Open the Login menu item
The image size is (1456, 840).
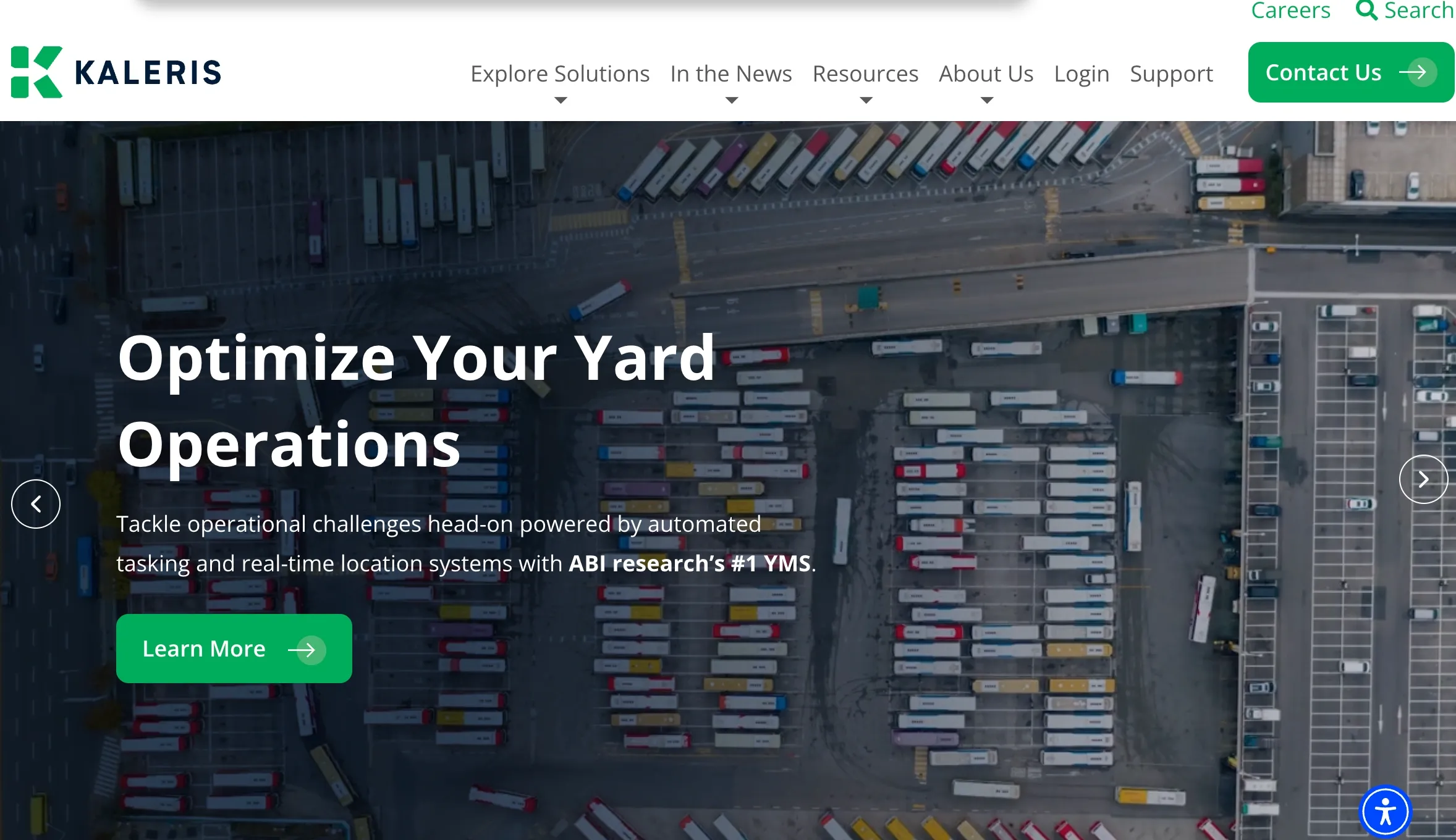pos(1081,74)
